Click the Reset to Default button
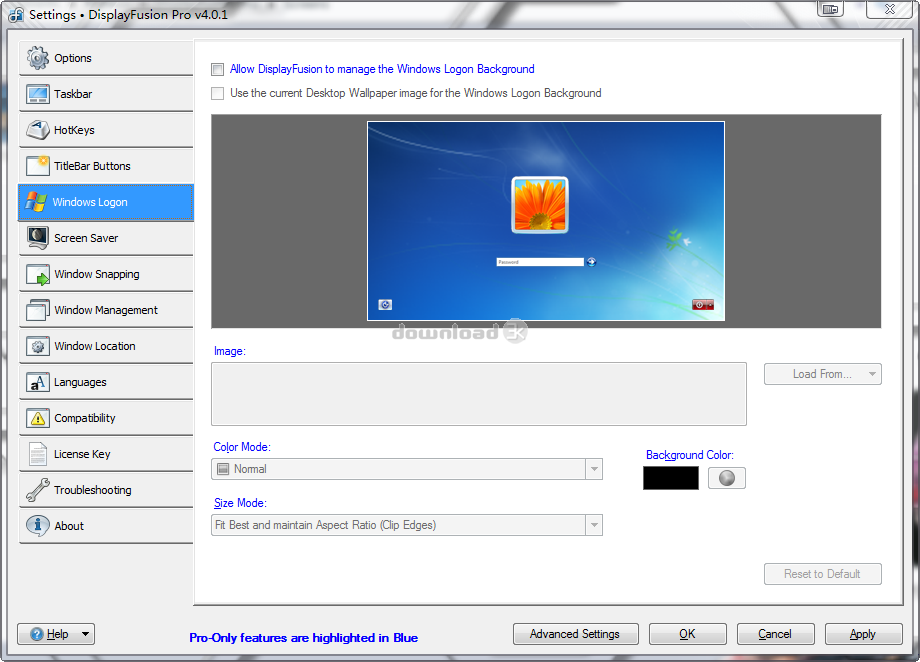The width and height of the screenshot is (920, 662). click(x=823, y=574)
